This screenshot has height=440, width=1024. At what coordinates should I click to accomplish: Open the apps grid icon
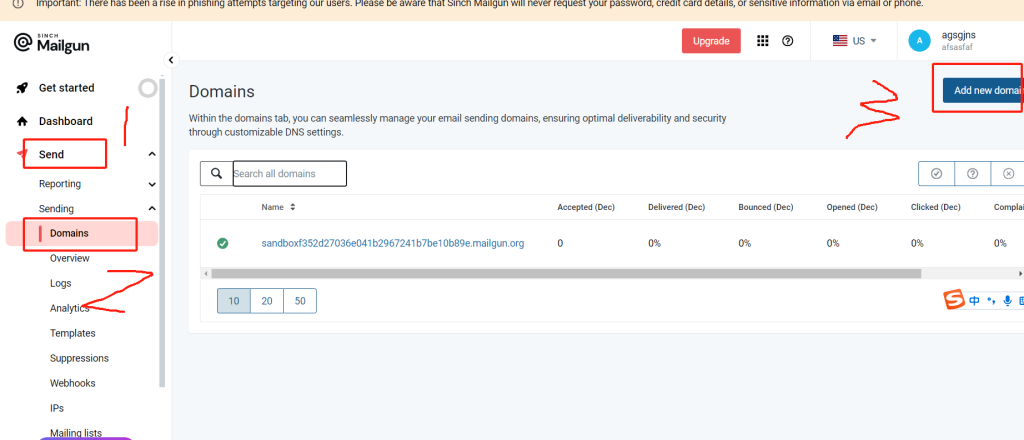click(x=762, y=41)
